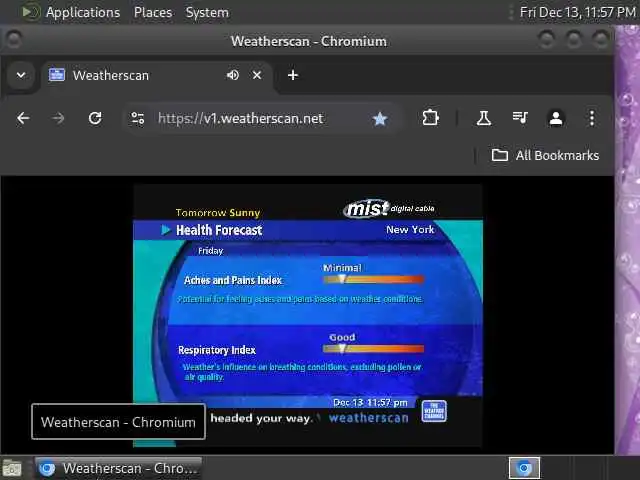Click the New York location text

410,230
